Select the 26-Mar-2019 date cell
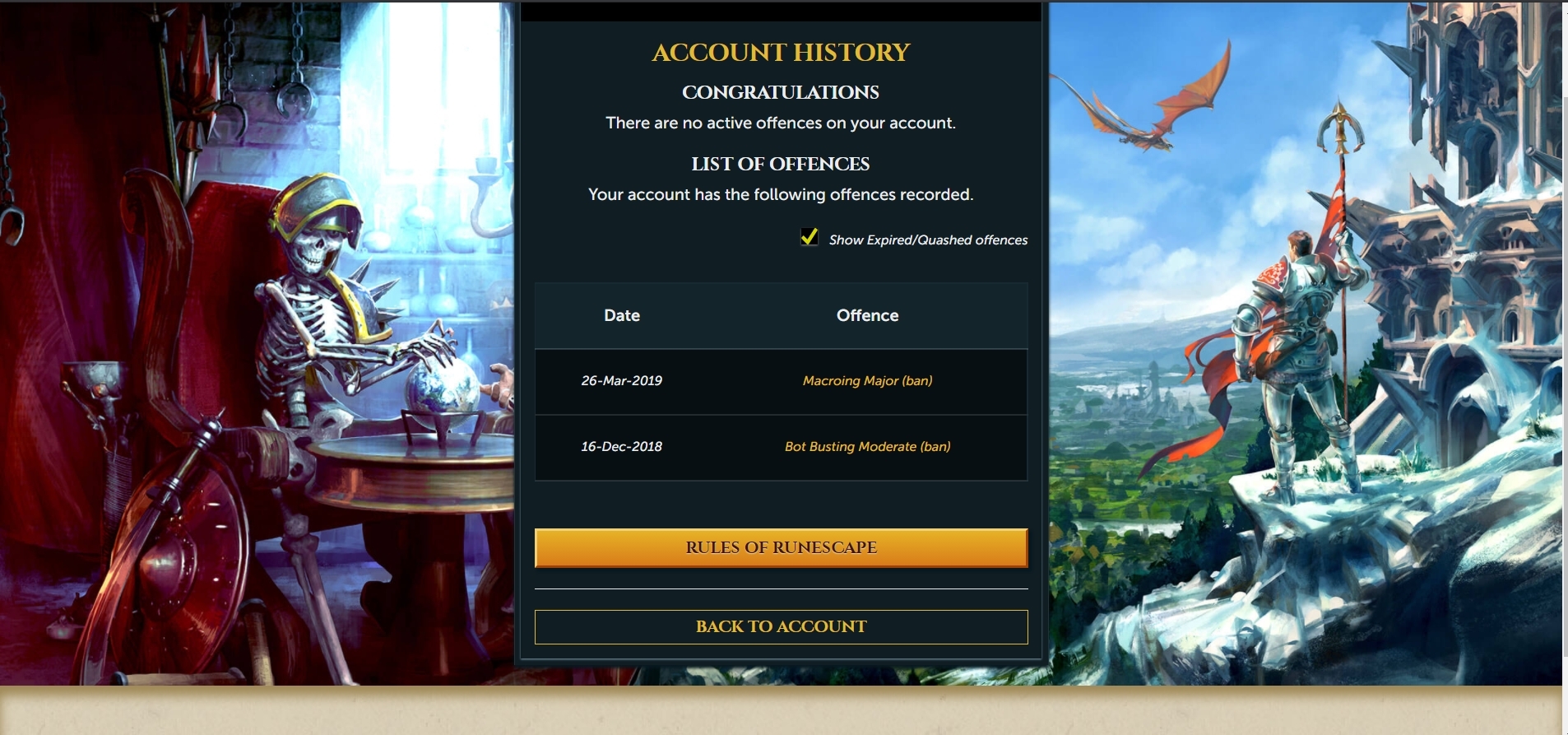The height and width of the screenshot is (735, 1568). 622,381
